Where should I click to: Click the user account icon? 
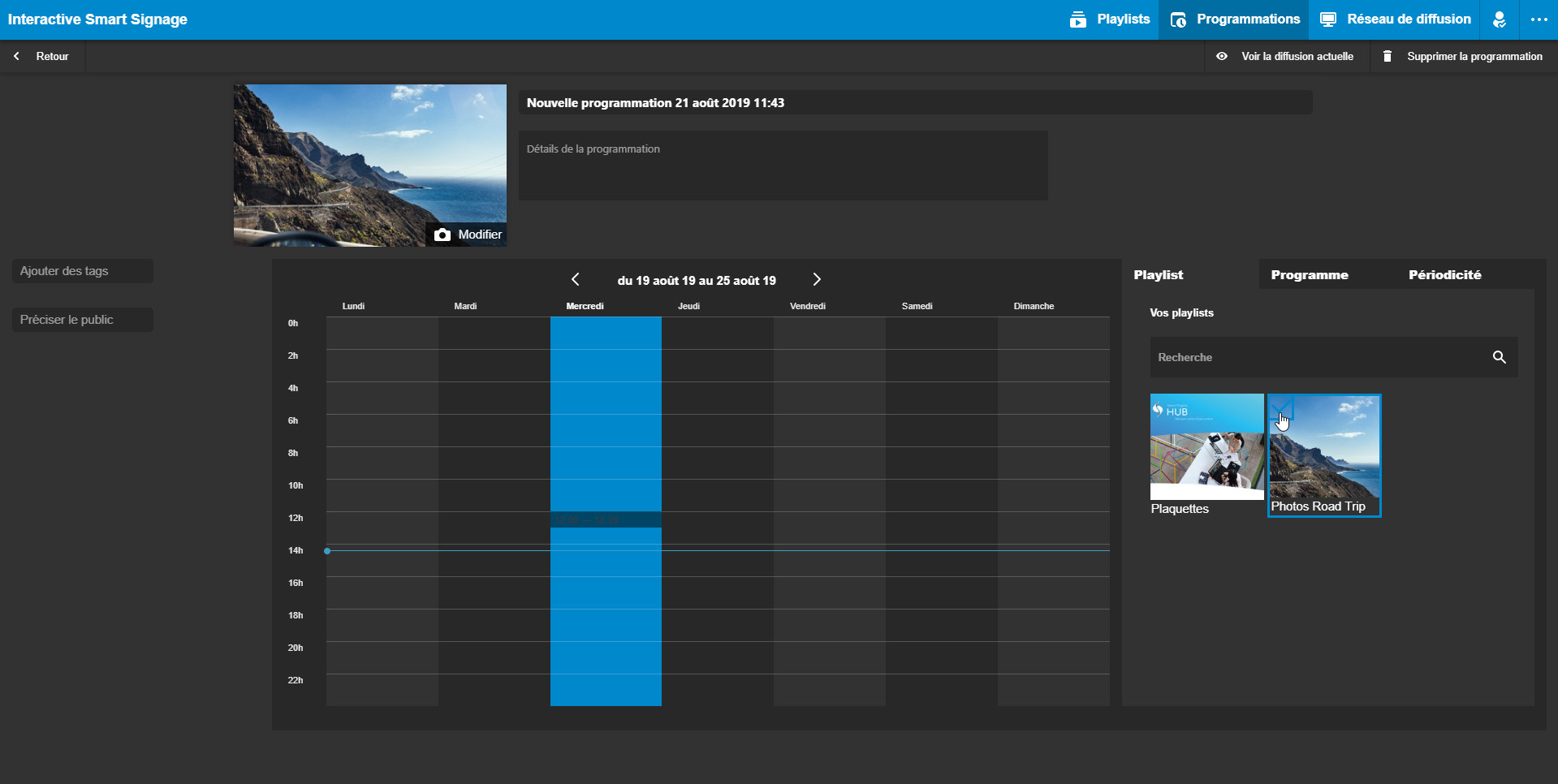tap(1500, 19)
